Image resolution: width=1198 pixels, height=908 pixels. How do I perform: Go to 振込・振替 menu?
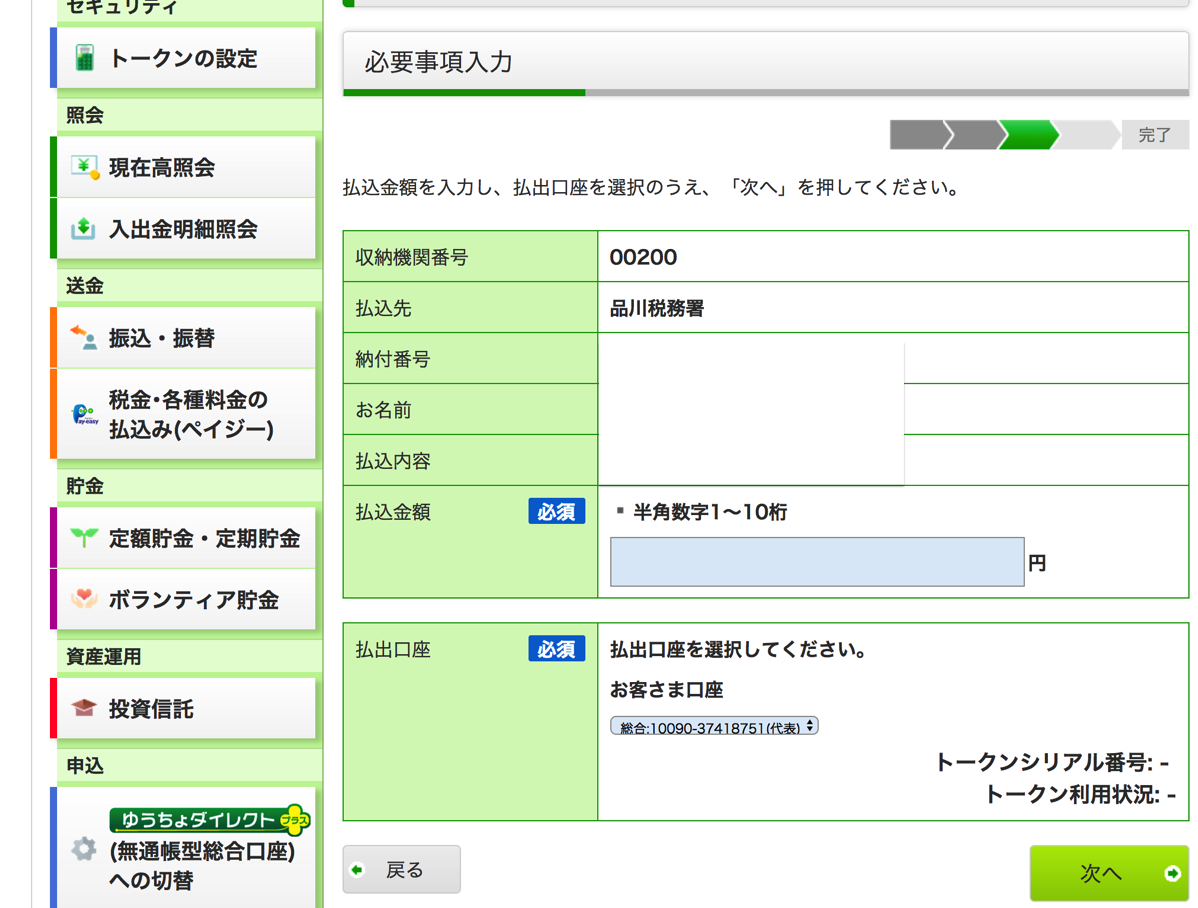[x=162, y=339]
